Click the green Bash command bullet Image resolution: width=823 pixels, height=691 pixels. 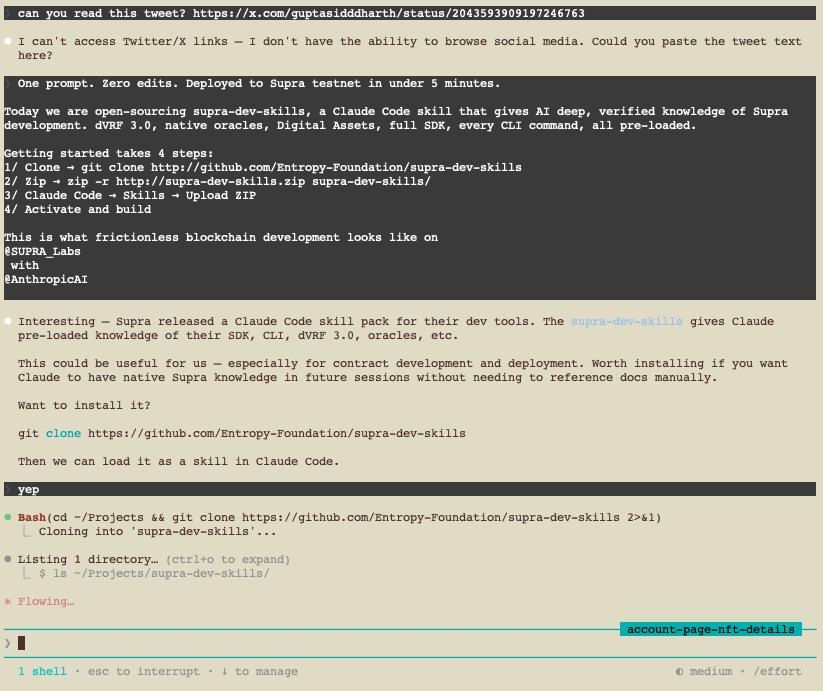point(8,517)
